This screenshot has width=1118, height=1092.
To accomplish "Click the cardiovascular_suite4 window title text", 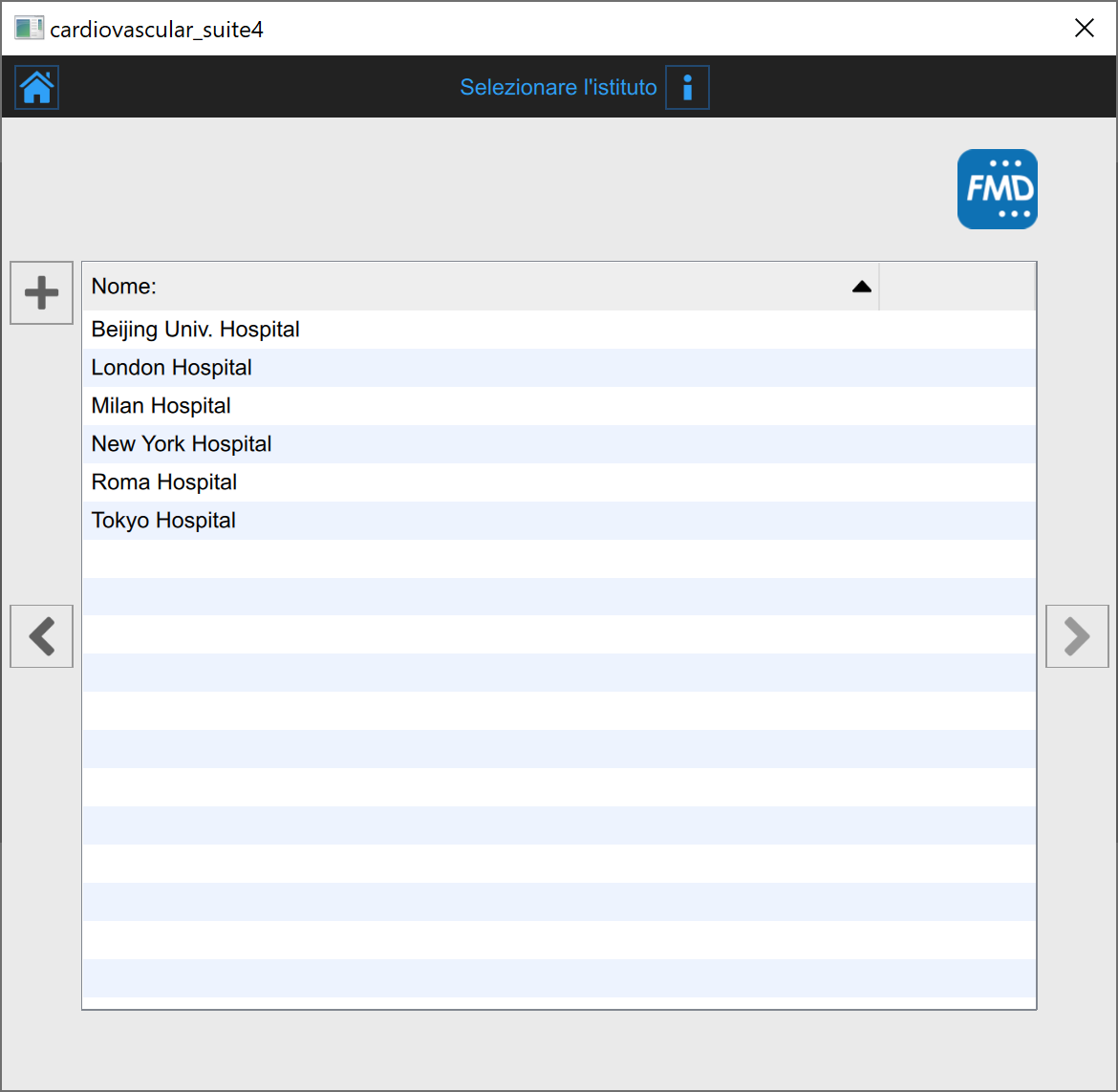I will 157,30.
